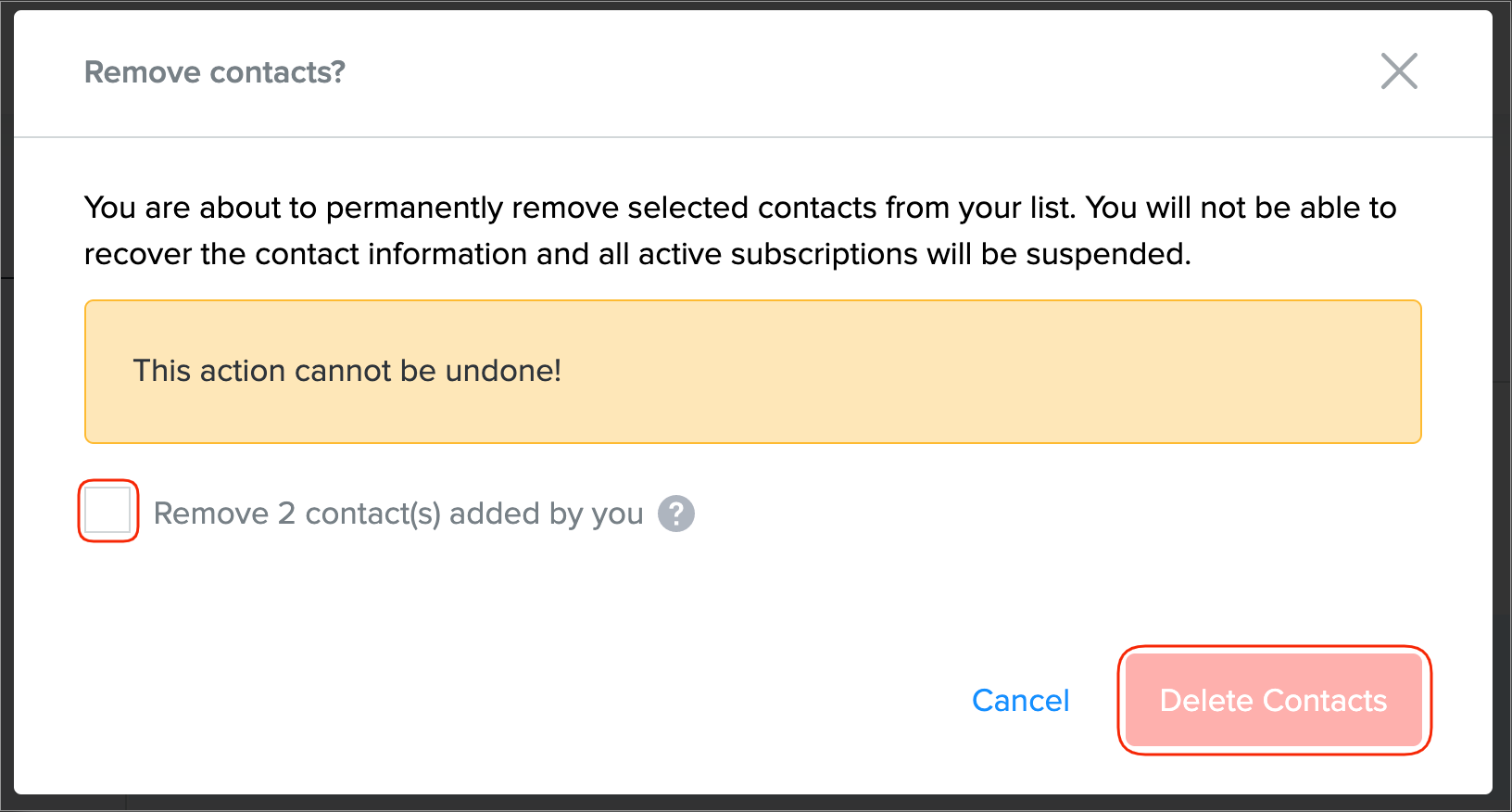Click the gray circular tooltip icon
1512x812 pixels.
tap(676, 514)
